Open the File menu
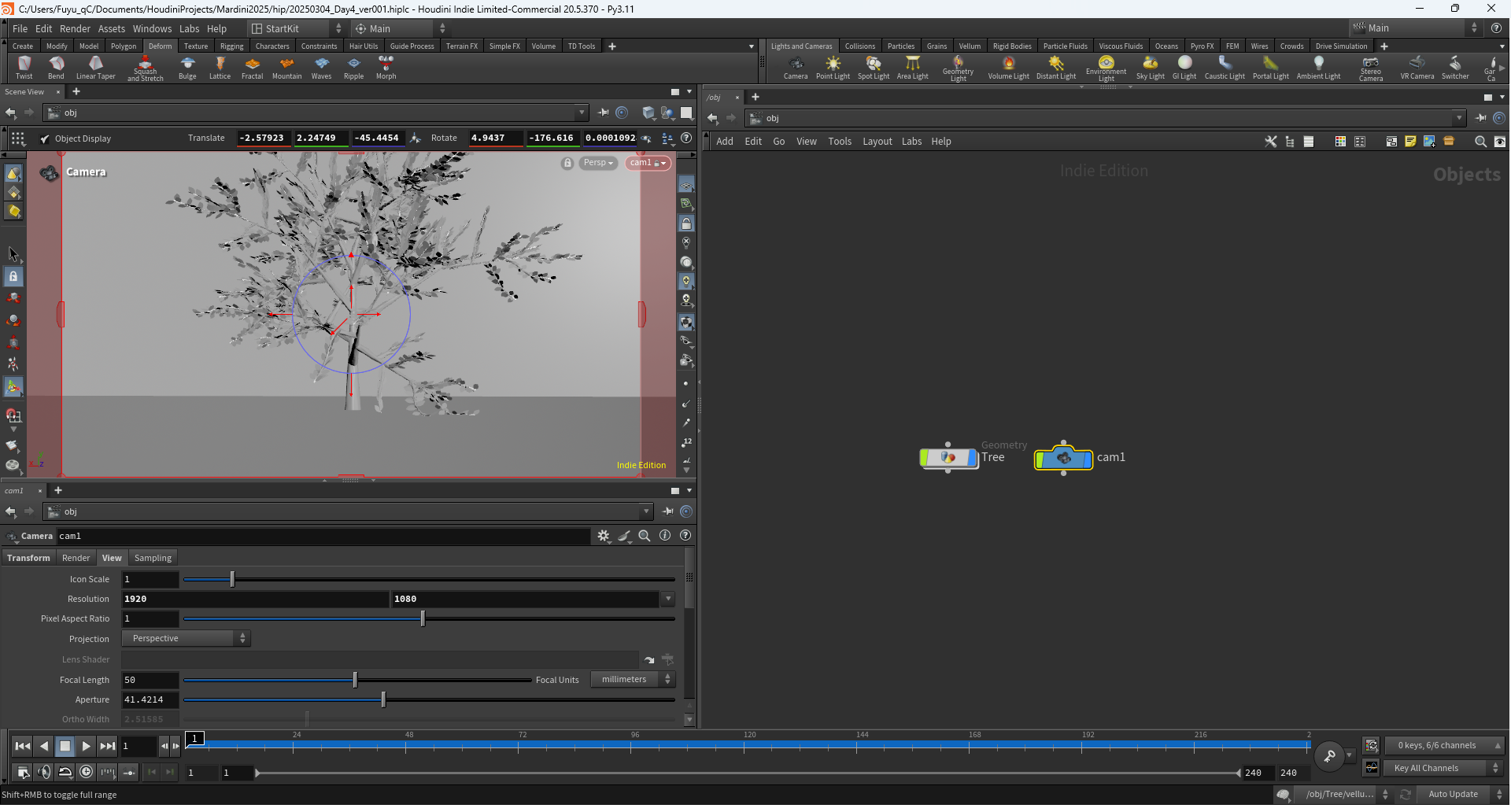The width and height of the screenshot is (1511, 812). pyautogui.click(x=20, y=28)
